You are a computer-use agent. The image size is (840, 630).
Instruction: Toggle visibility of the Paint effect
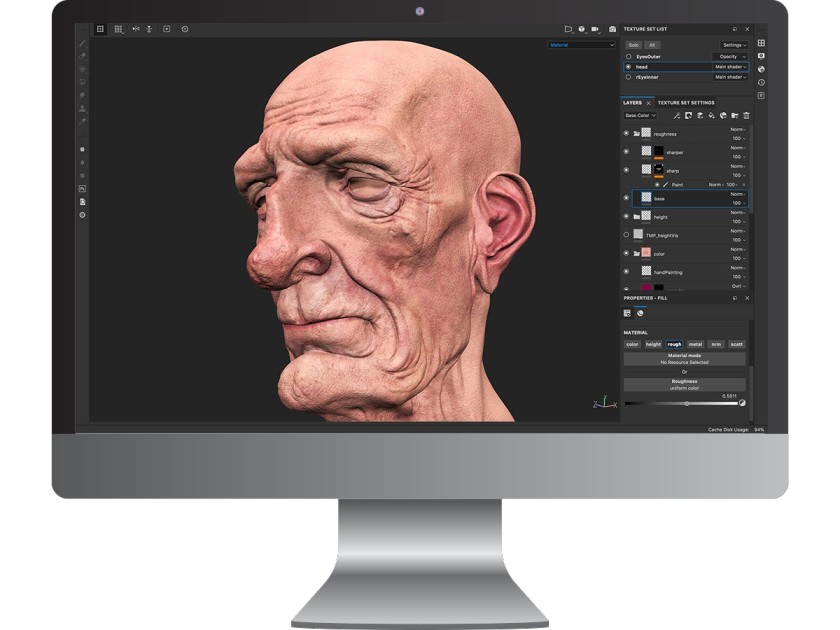pyautogui.click(x=657, y=184)
